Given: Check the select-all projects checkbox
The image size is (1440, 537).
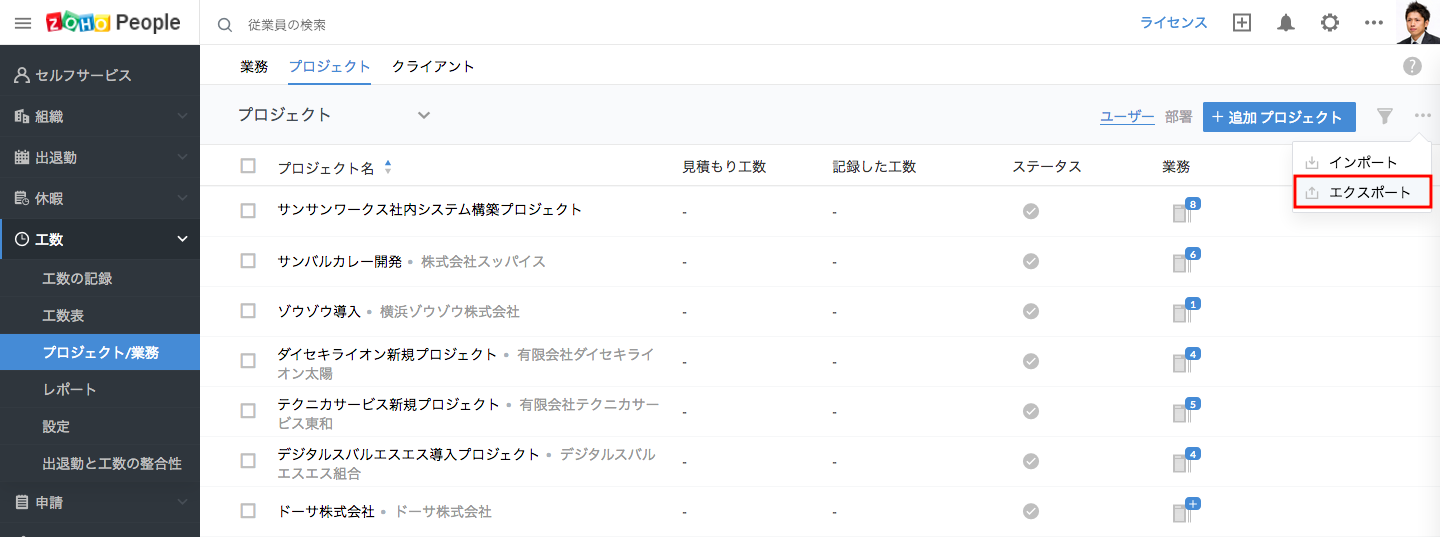Looking at the screenshot, I should pos(248,166).
